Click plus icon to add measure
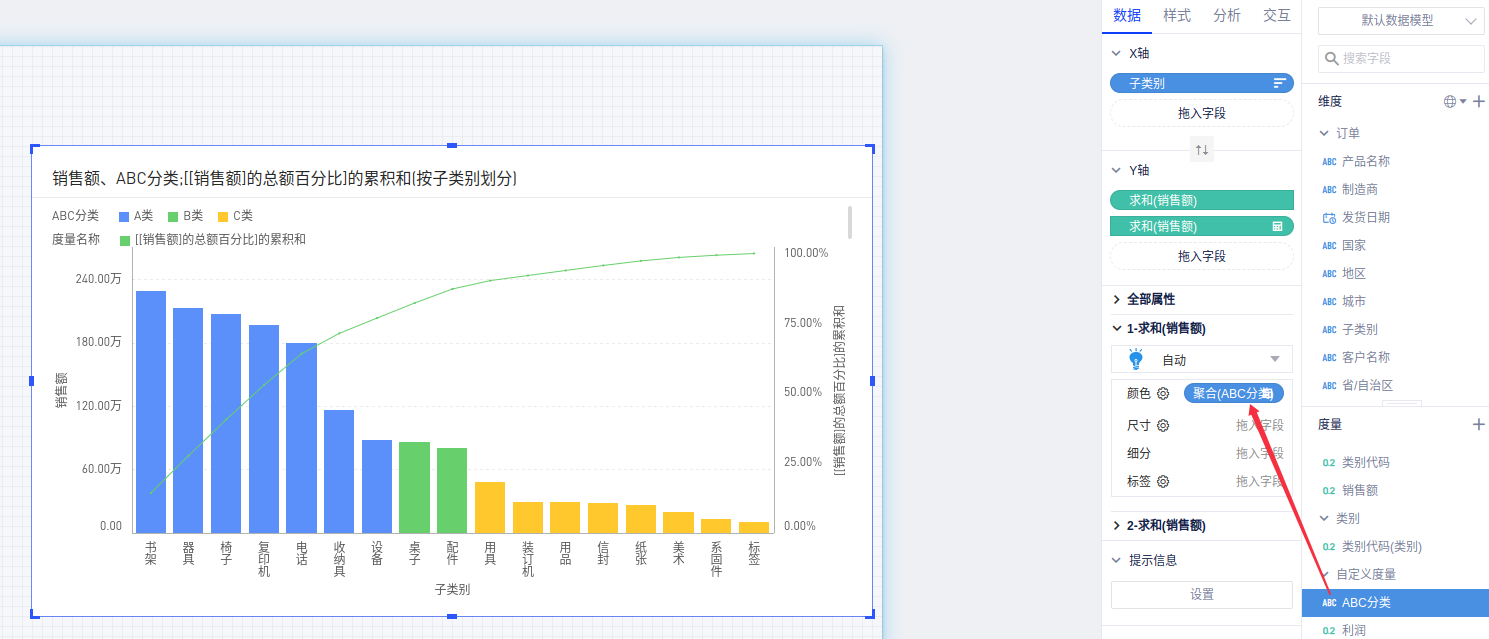The width and height of the screenshot is (1489, 639). pyautogui.click(x=1479, y=425)
